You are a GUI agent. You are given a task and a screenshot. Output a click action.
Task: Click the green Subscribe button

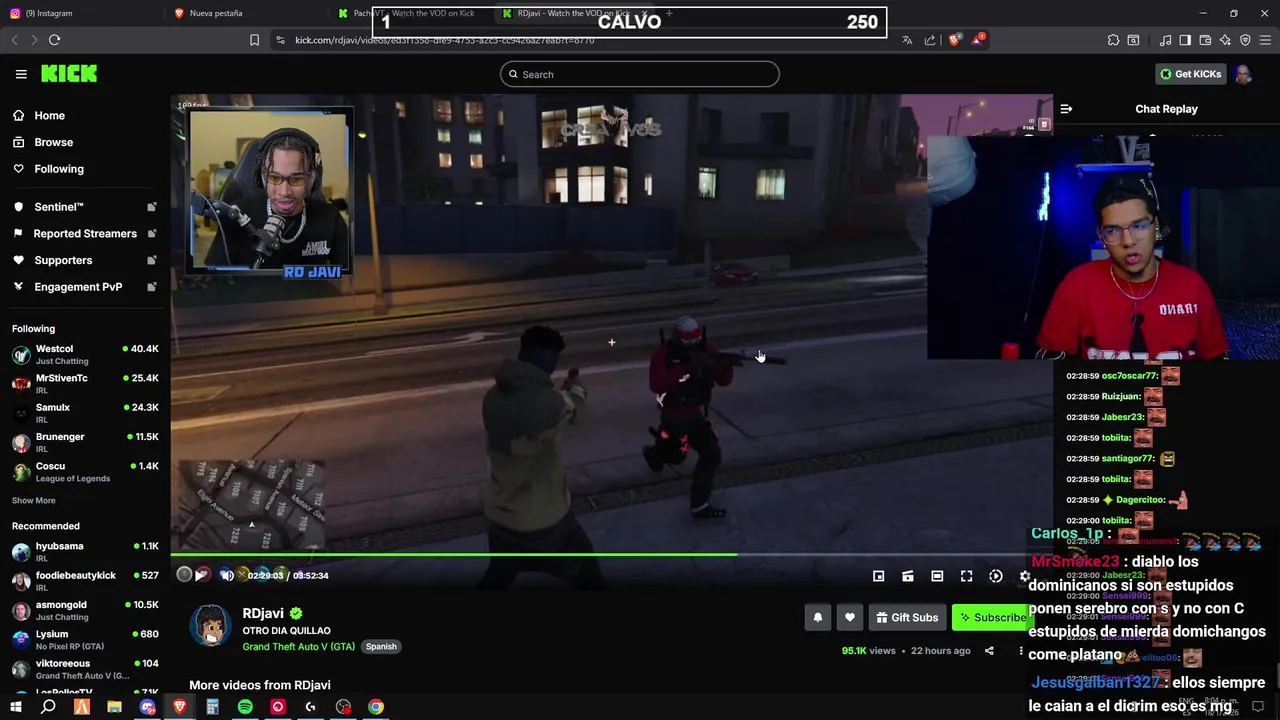(991, 617)
